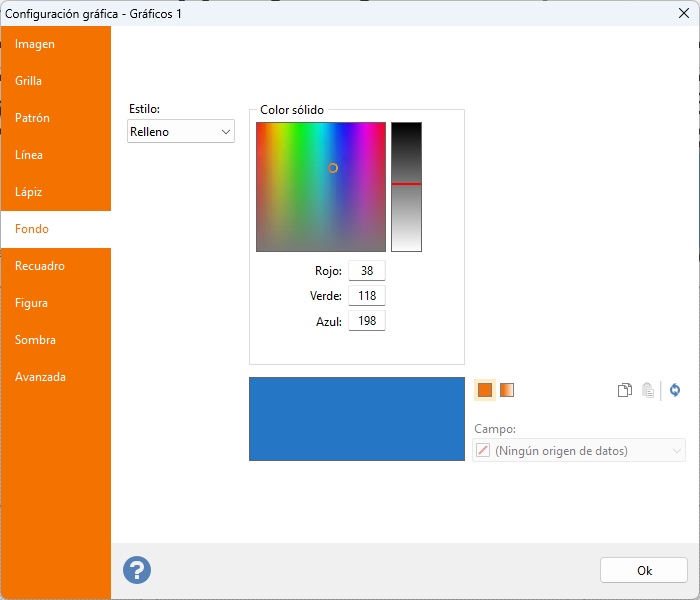Select the solid color fill icon

coord(485,390)
